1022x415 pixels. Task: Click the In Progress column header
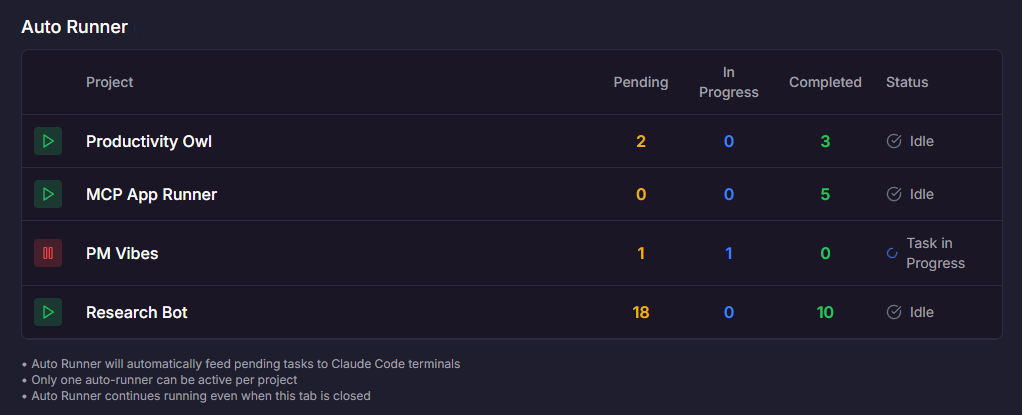(728, 82)
